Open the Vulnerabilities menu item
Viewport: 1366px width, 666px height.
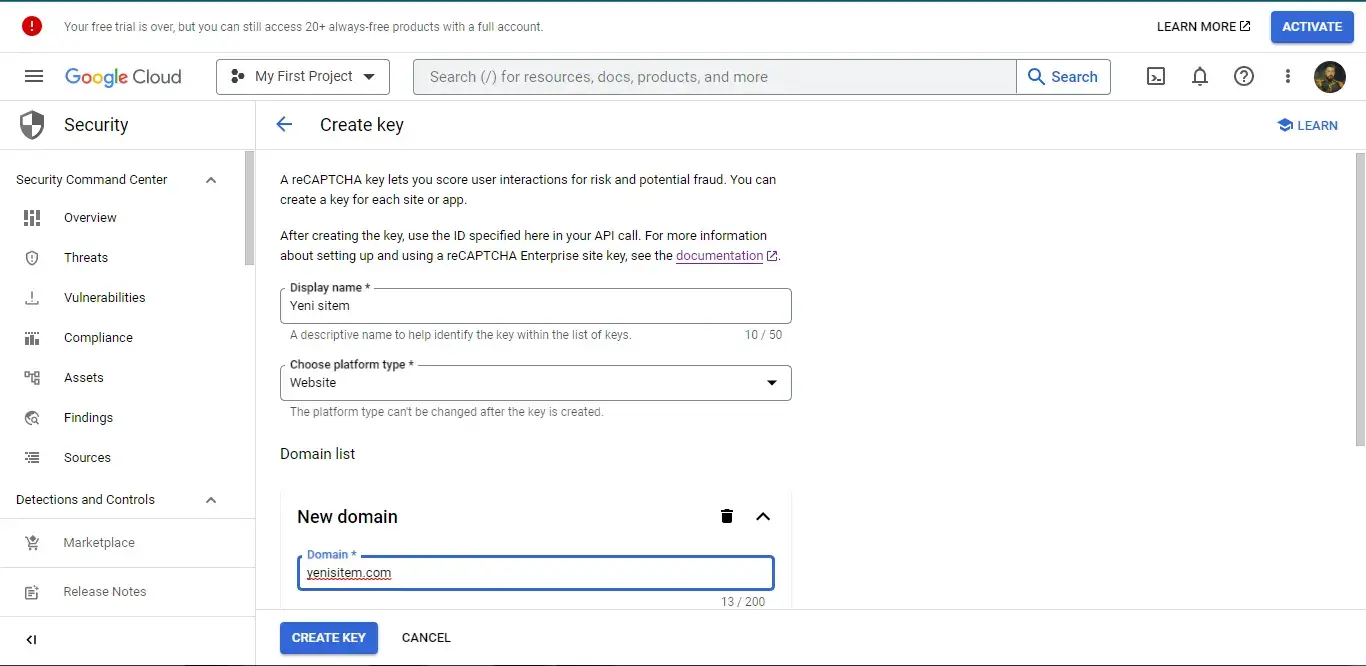click(x=104, y=298)
